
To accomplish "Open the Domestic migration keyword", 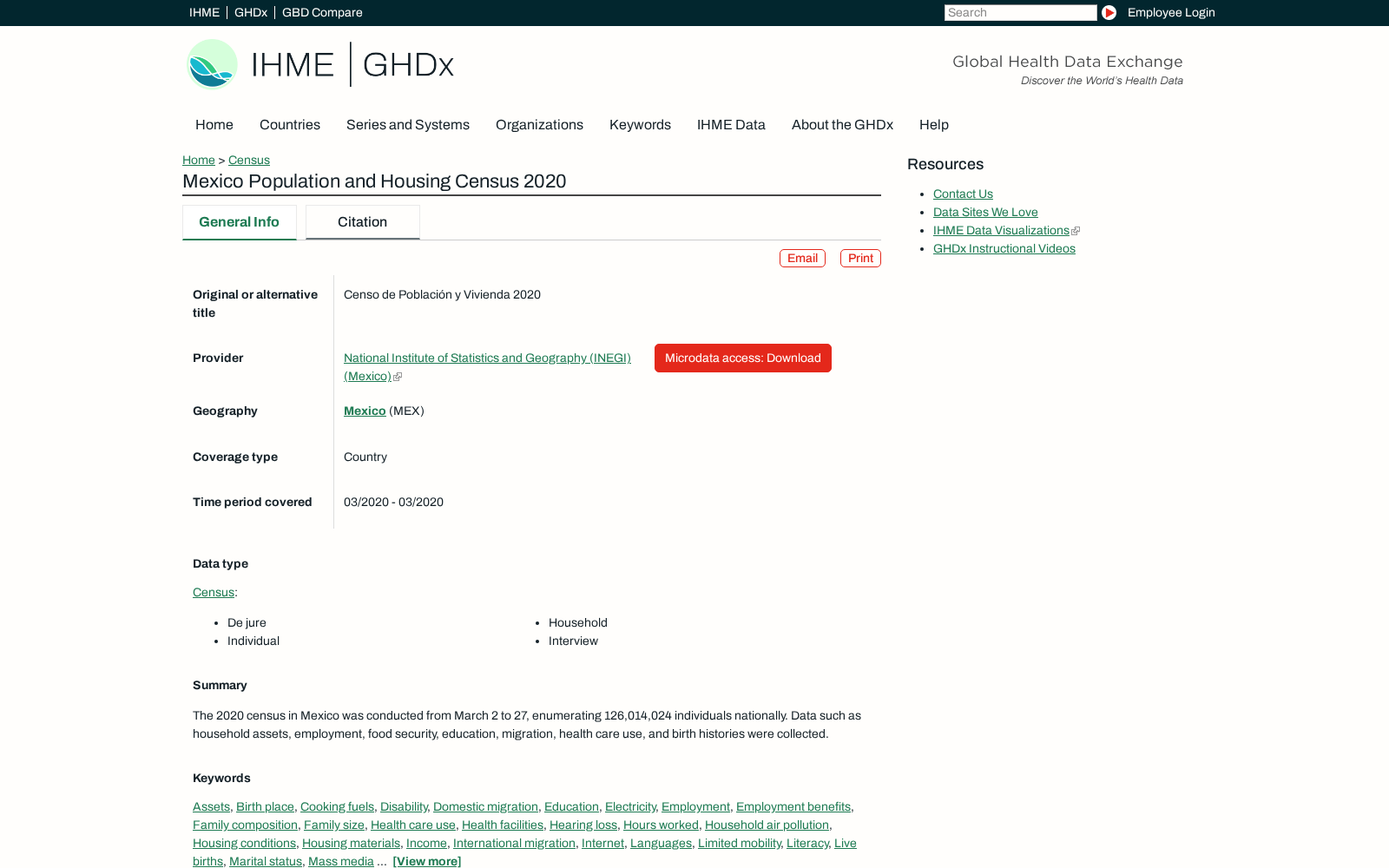I will (485, 806).
